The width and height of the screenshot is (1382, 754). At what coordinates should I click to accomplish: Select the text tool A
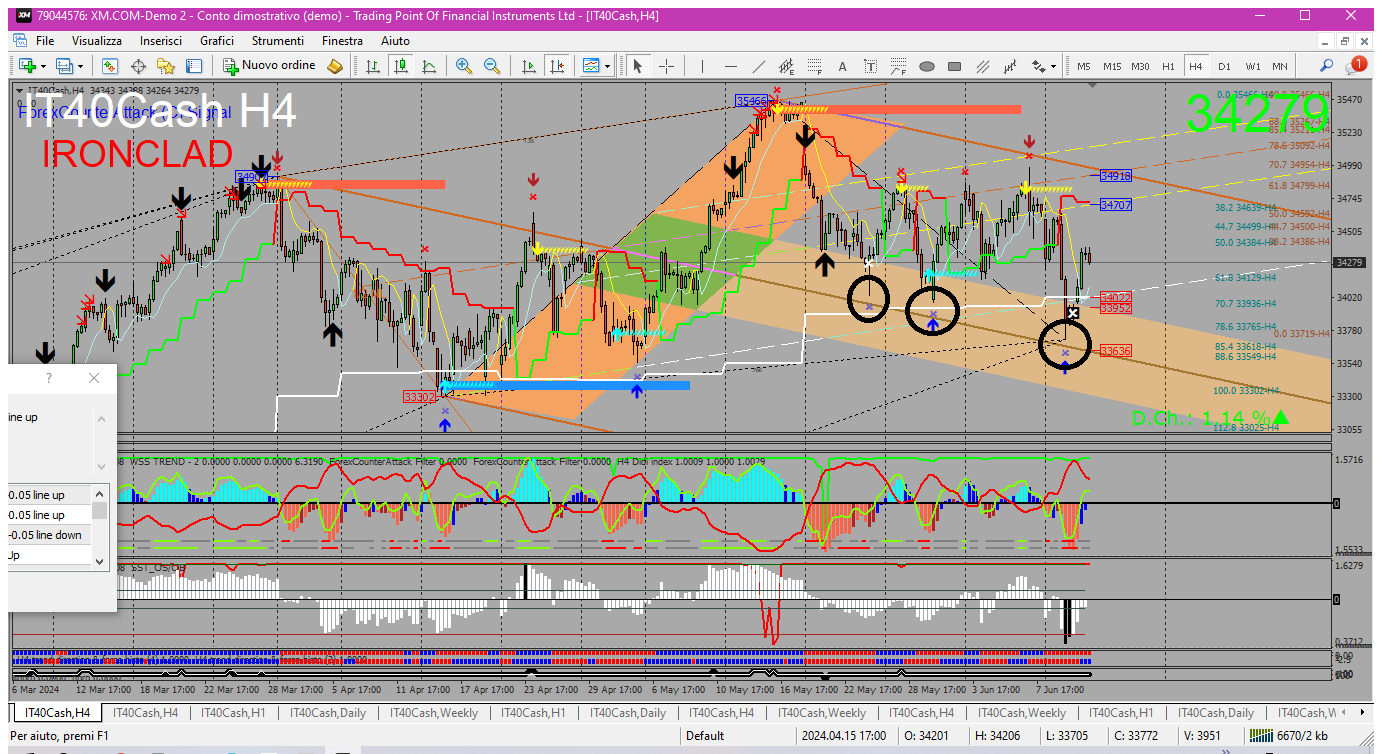[843, 66]
